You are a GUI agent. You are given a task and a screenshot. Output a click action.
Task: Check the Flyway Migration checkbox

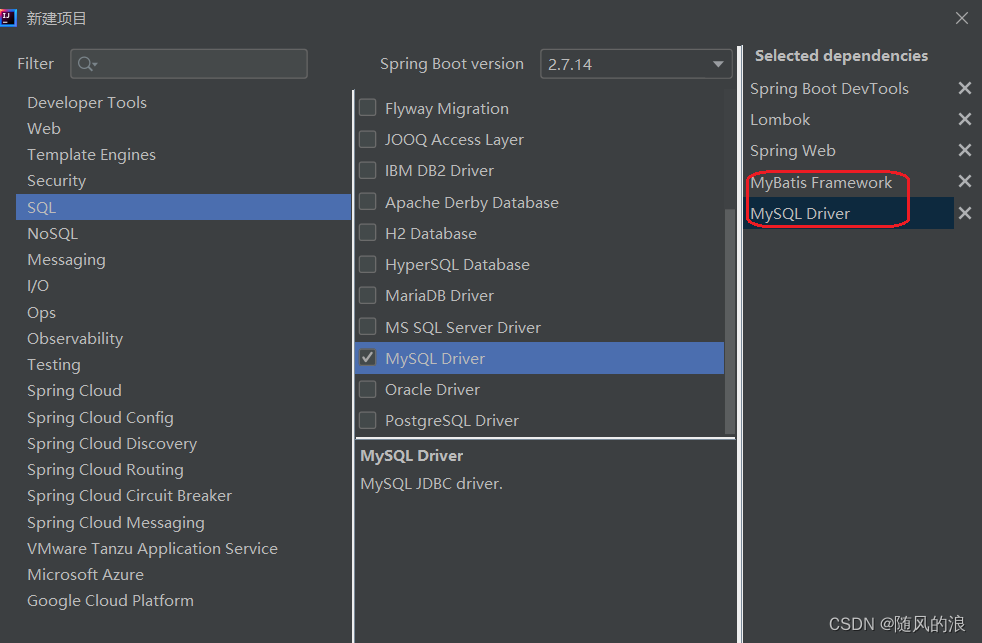[x=368, y=108]
